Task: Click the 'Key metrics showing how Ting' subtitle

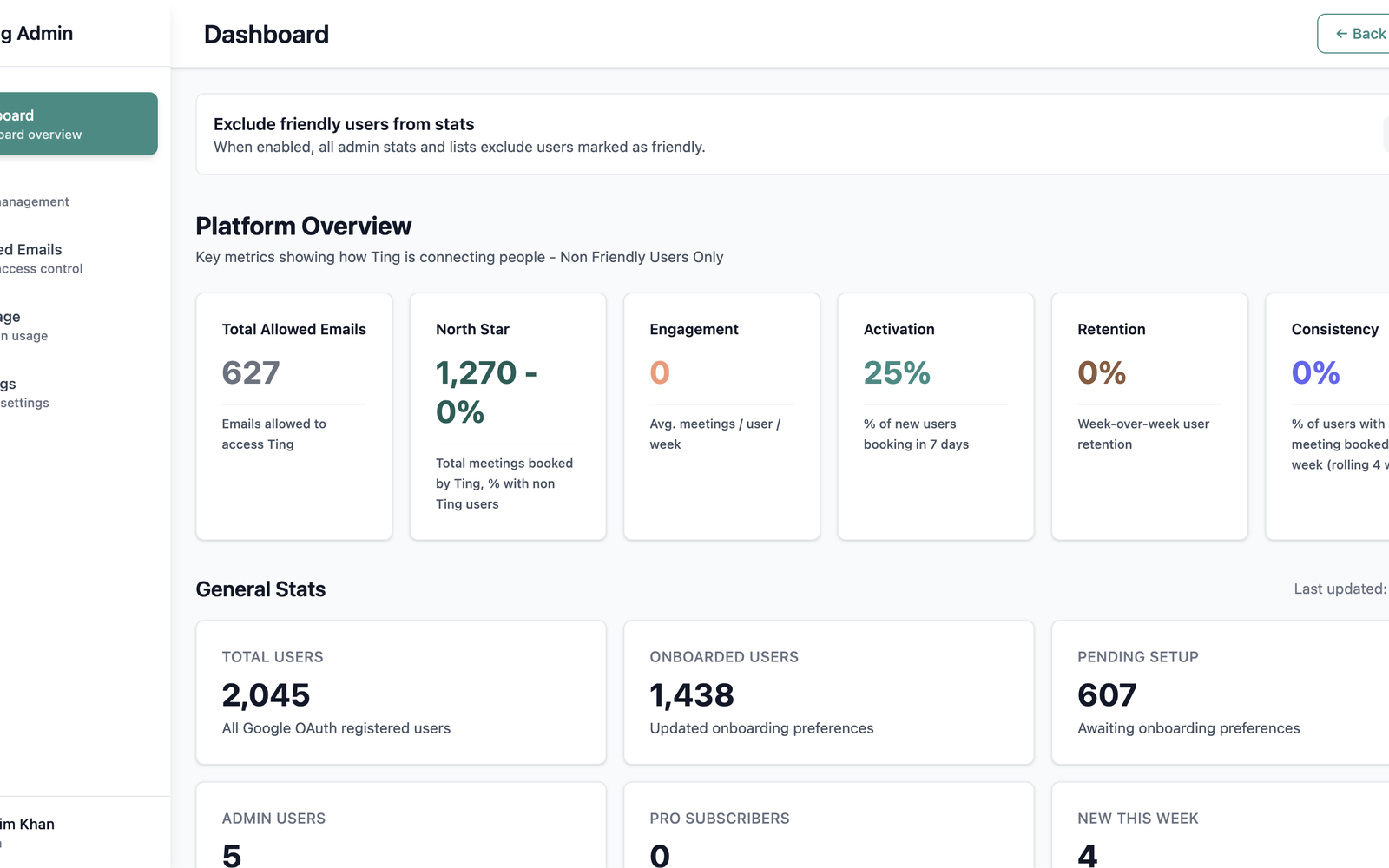Action: [x=459, y=257]
